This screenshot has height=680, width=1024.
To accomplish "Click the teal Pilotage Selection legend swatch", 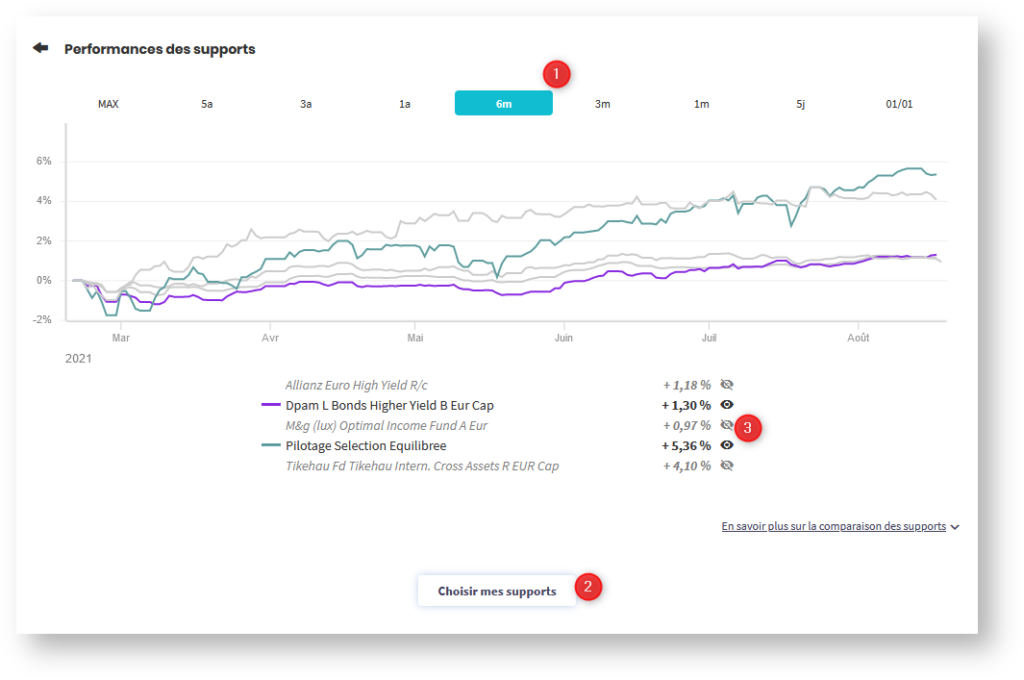I will coord(270,445).
